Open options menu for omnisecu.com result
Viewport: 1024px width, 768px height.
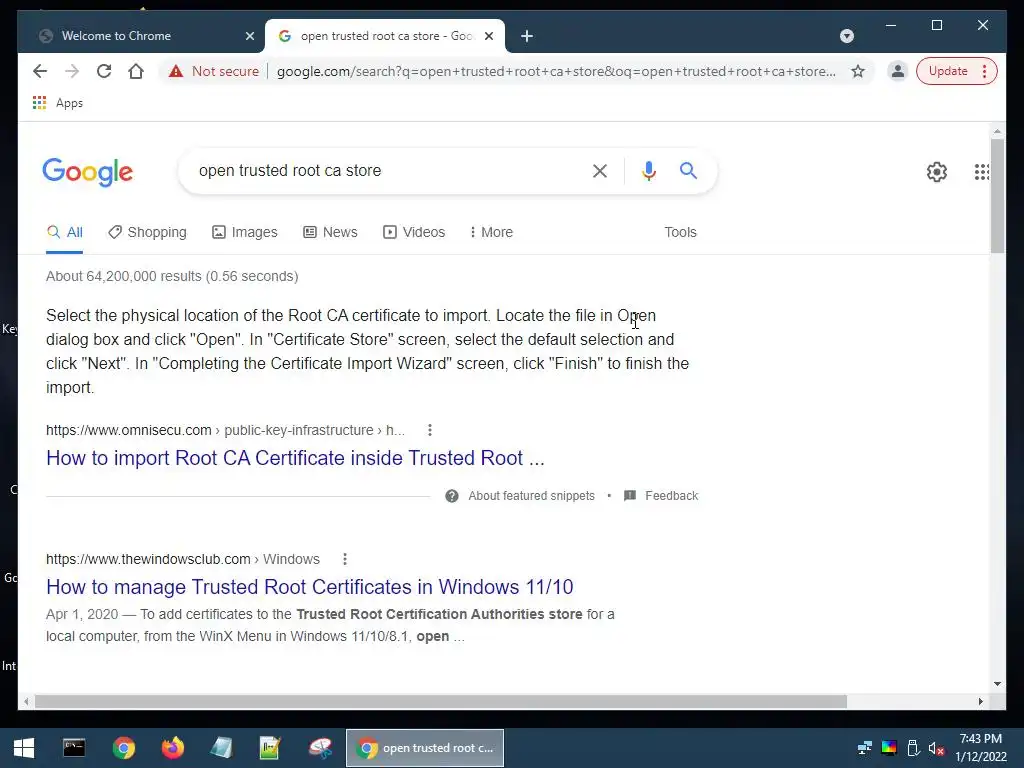tap(430, 430)
